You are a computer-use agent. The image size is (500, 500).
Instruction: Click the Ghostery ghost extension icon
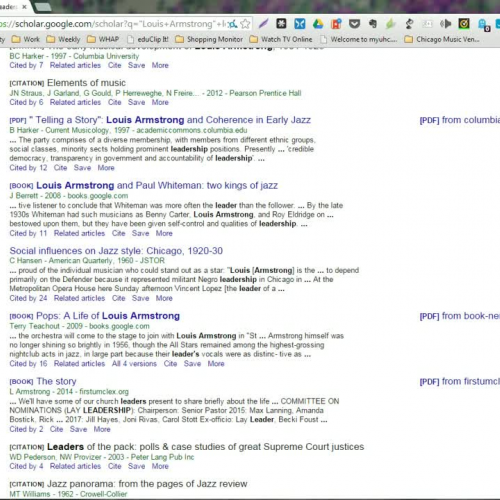pyautogui.click(x=483, y=24)
